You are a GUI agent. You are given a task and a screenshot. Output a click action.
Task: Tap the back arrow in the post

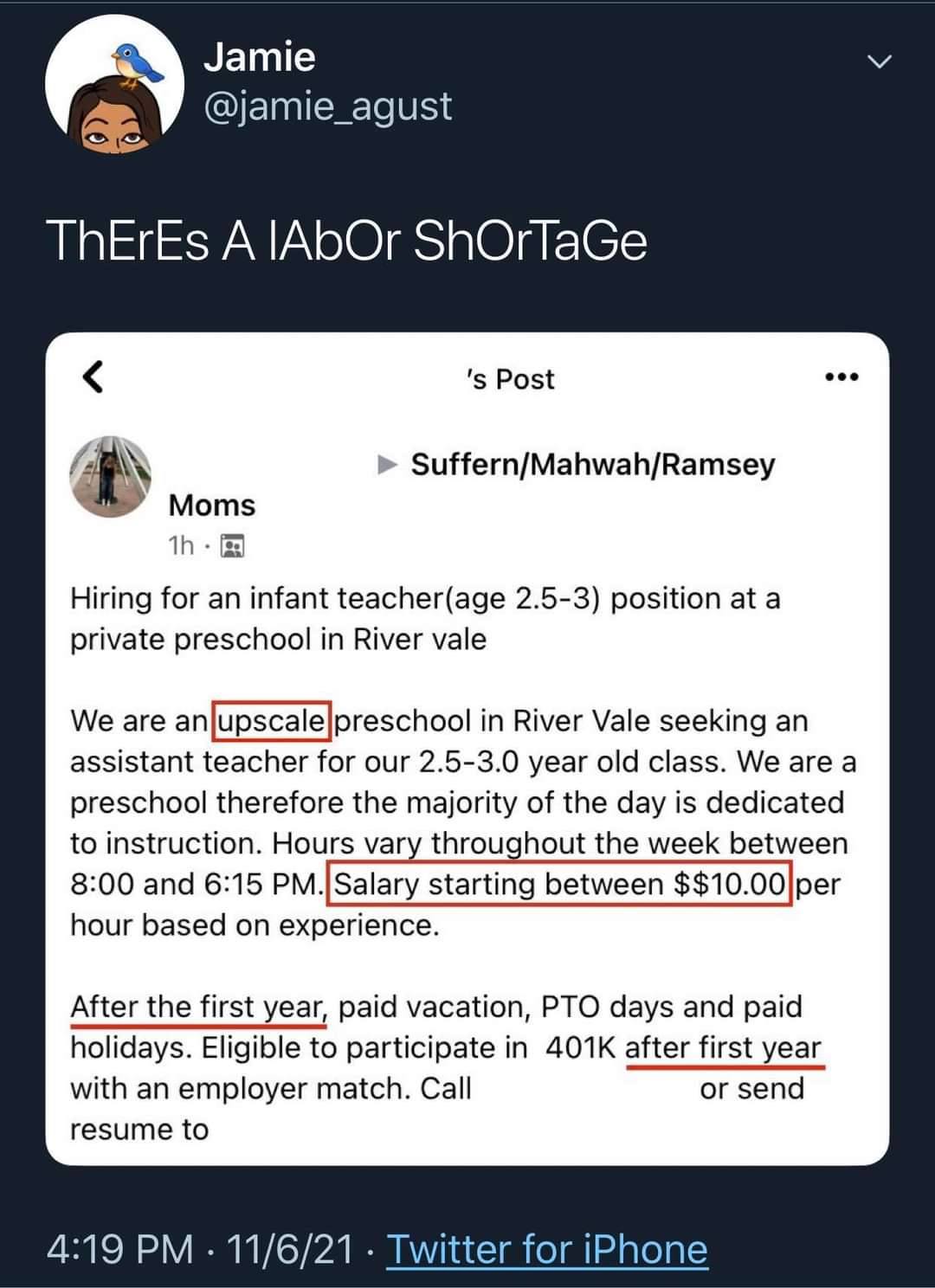[93, 377]
